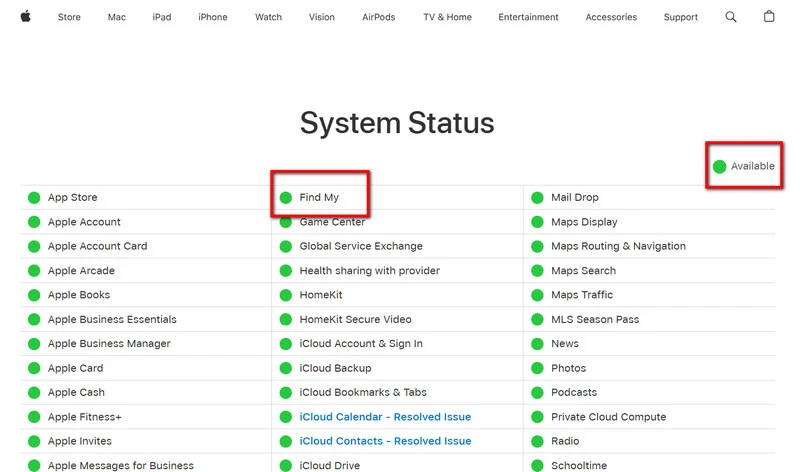Click the status dot next to Podcasts

click(x=537, y=392)
